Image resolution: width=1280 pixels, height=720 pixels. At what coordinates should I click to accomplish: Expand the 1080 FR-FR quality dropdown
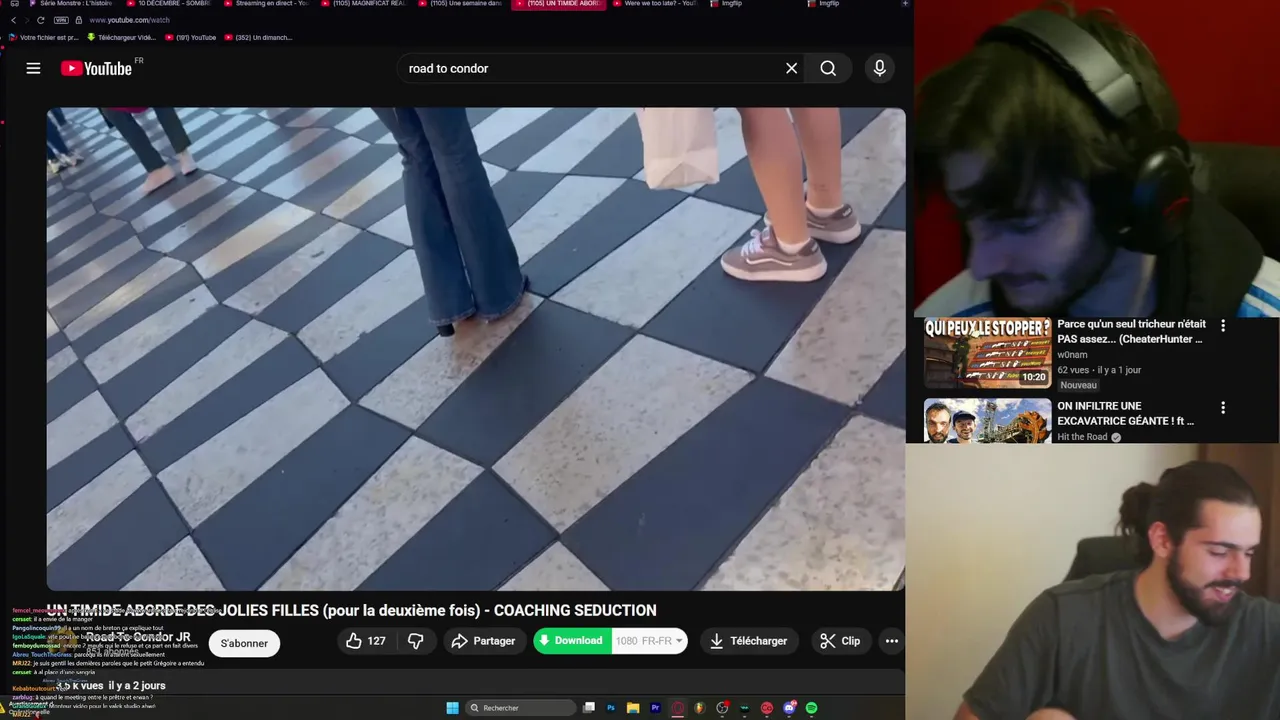coord(649,641)
